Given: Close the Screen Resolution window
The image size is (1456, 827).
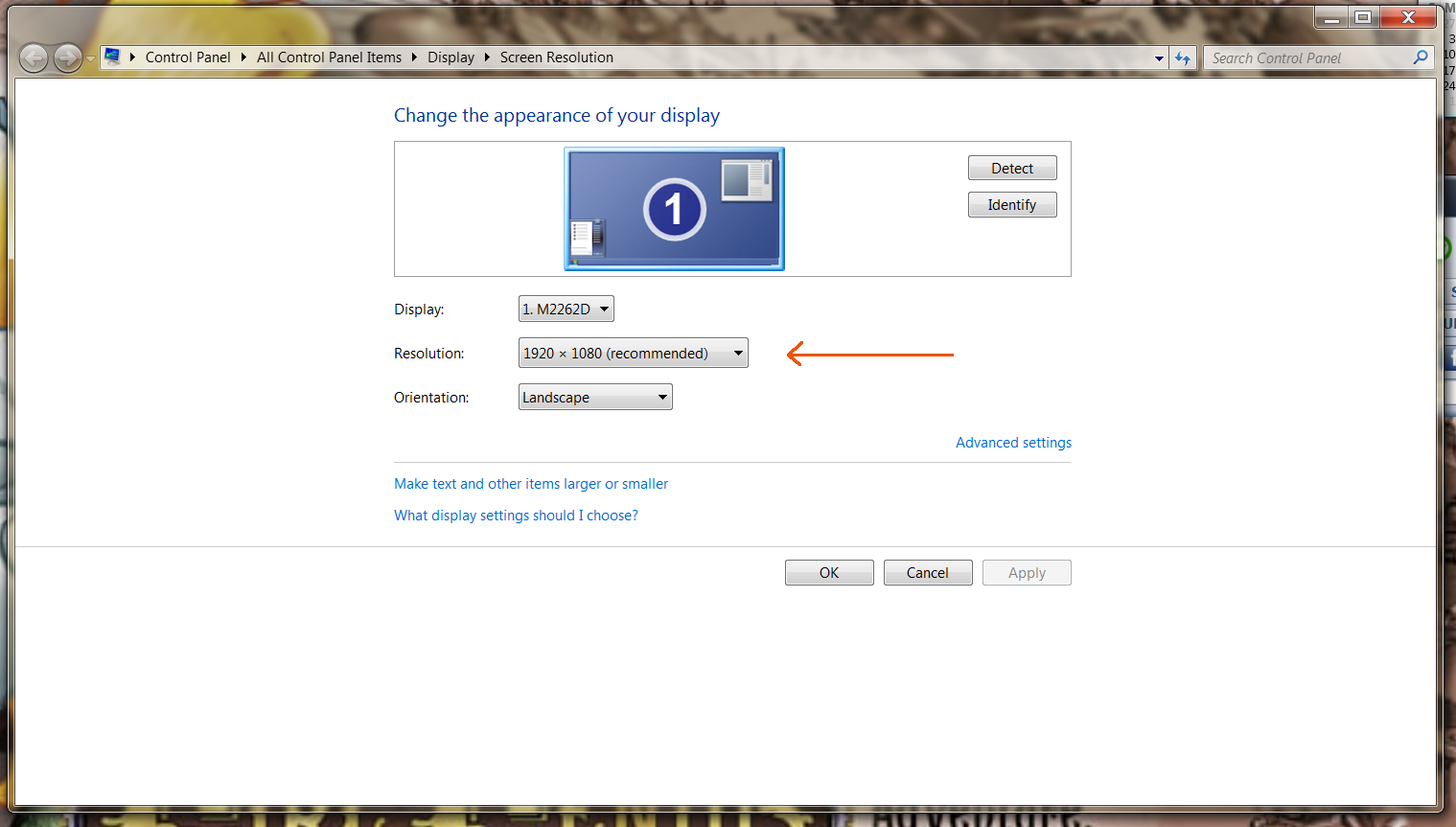Looking at the screenshot, I should coord(1408,17).
